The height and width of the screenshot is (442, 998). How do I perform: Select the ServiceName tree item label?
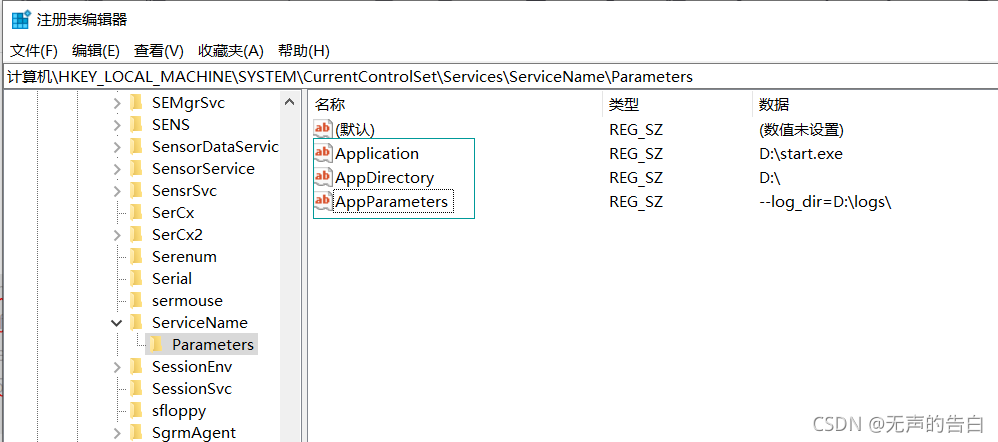tap(200, 323)
